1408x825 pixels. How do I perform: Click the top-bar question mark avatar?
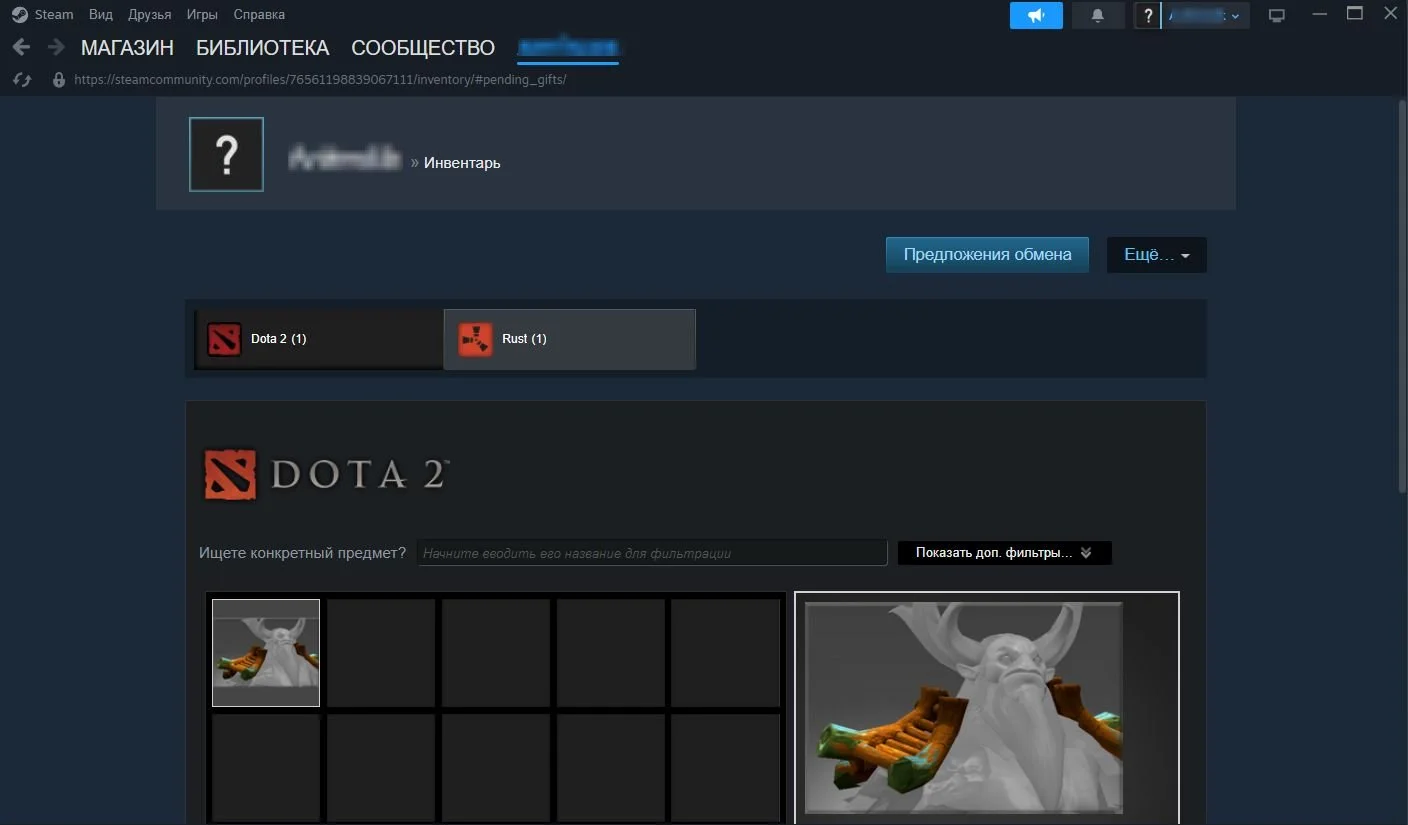(1148, 15)
